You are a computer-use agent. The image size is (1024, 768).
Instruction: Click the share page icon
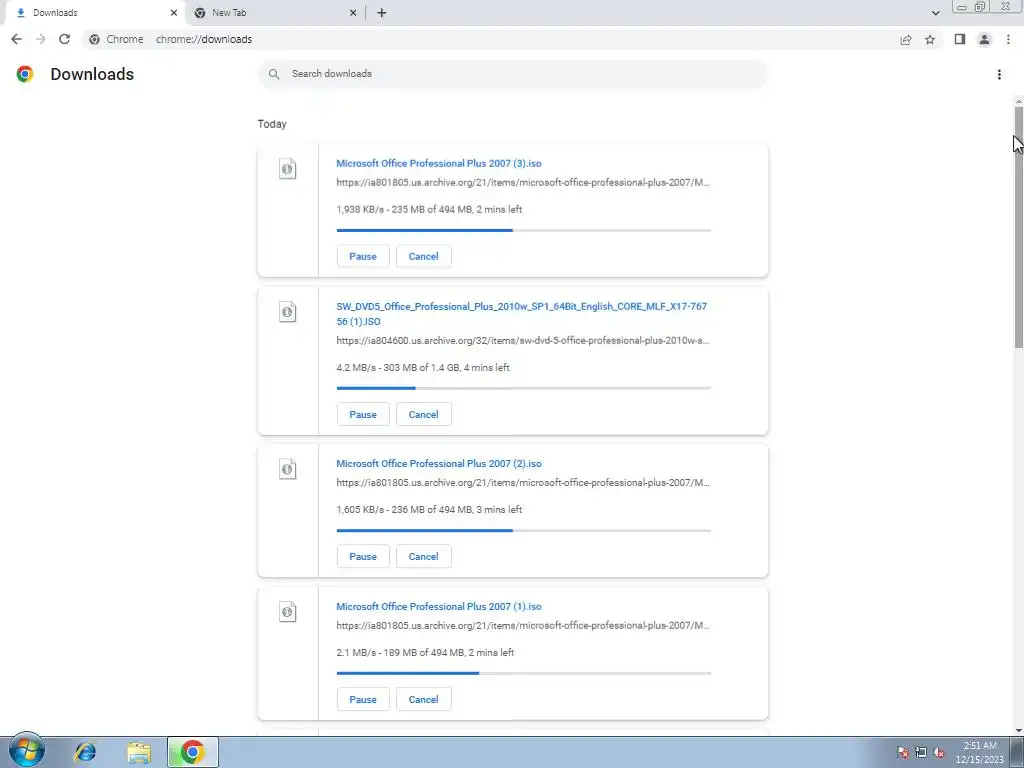click(x=906, y=40)
